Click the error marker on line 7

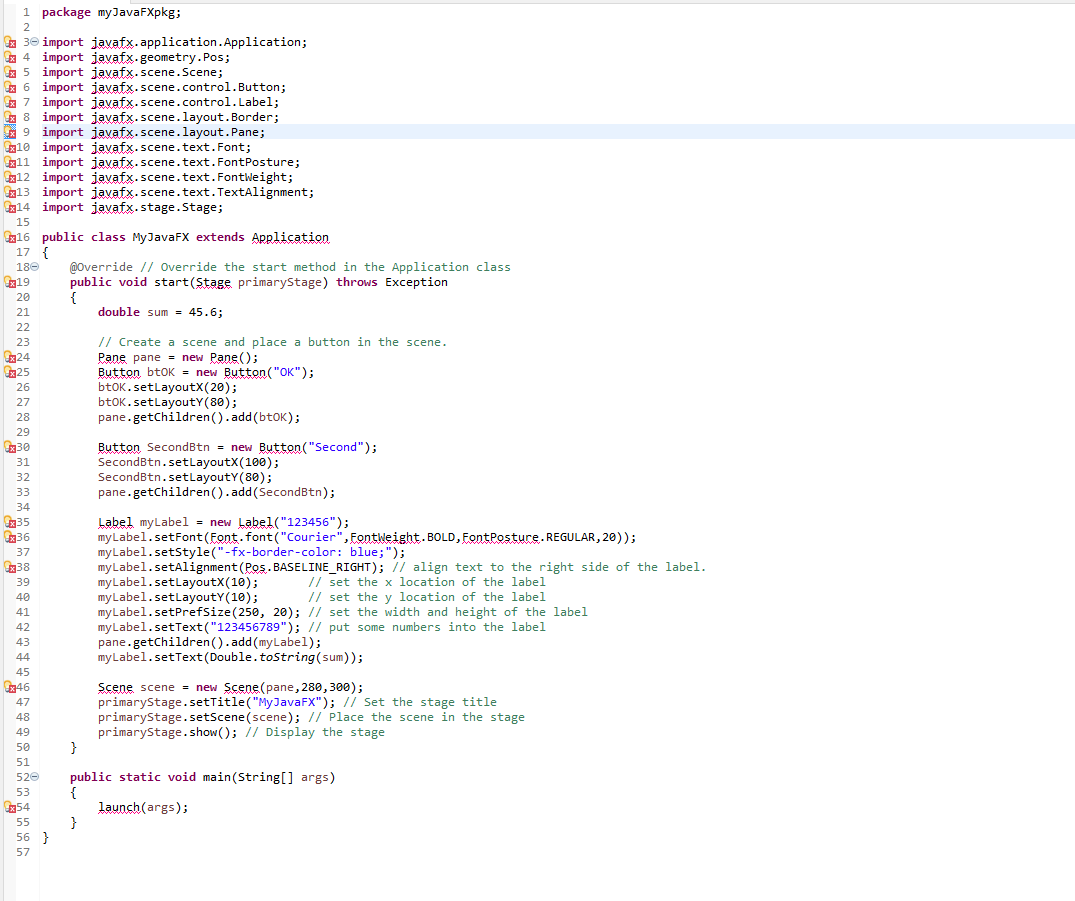pos(10,103)
